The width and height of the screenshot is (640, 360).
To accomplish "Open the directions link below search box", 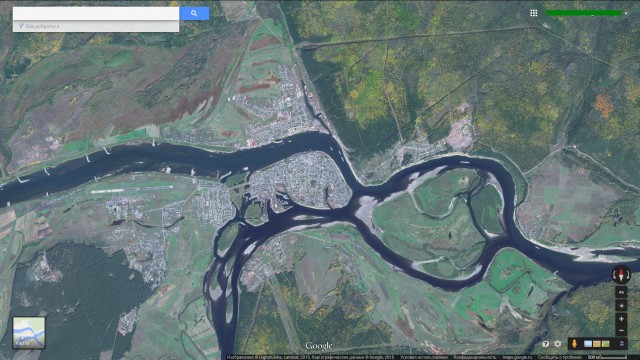I will click(x=40, y=26).
